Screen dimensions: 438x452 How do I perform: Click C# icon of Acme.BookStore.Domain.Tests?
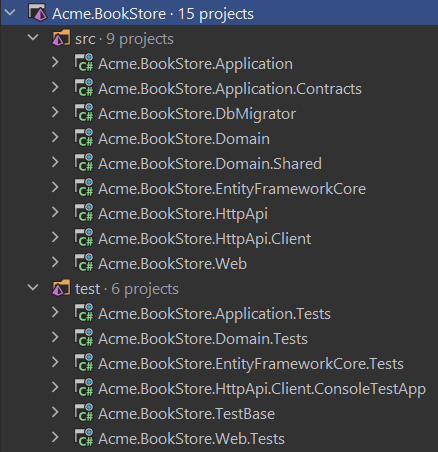(x=84, y=338)
